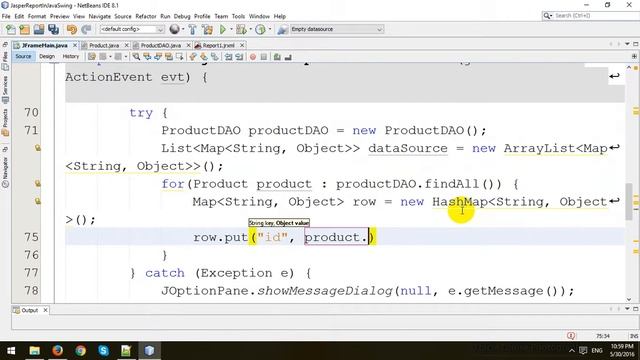Image resolution: width=640 pixels, height=360 pixels.
Task: Open the Projects side panel
Action: pyautogui.click(x=5, y=122)
